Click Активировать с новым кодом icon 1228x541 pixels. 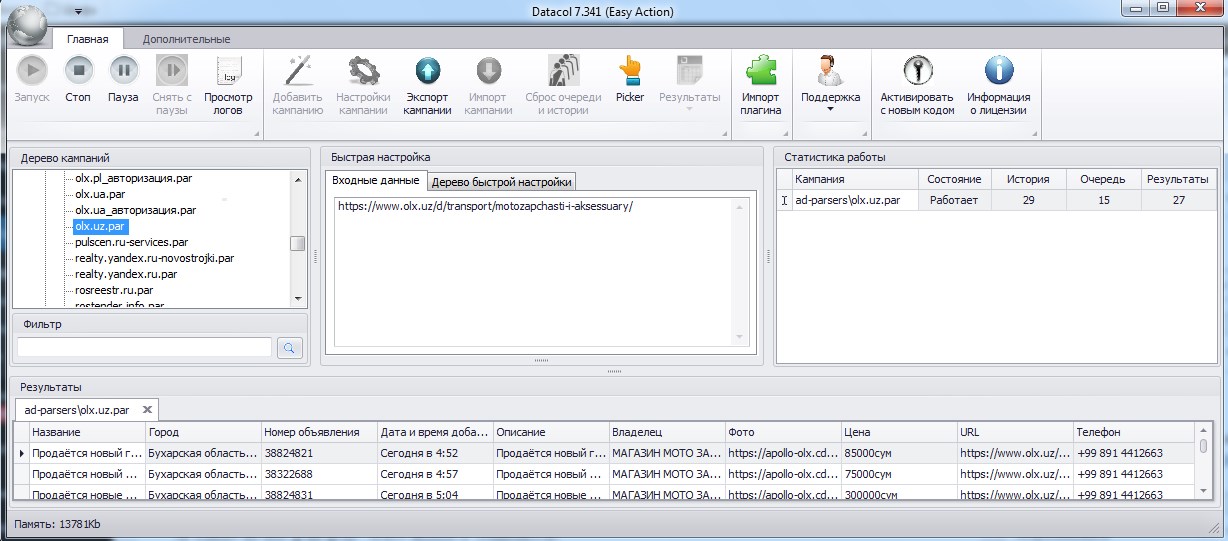click(917, 72)
